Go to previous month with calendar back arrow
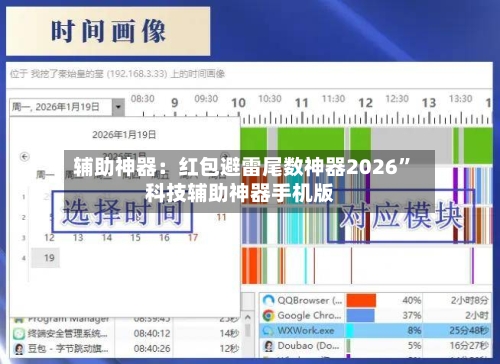This screenshot has height=364, width=500. click(x=24, y=156)
